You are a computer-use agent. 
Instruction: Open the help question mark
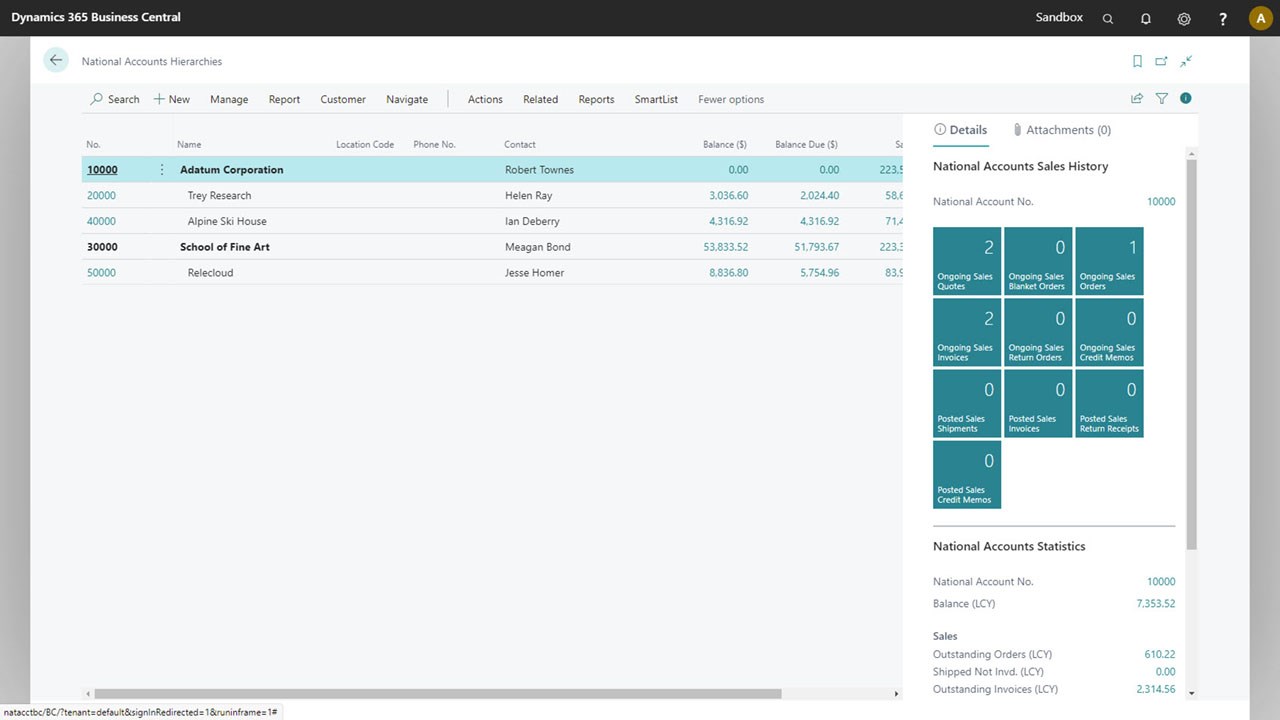pos(1223,18)
